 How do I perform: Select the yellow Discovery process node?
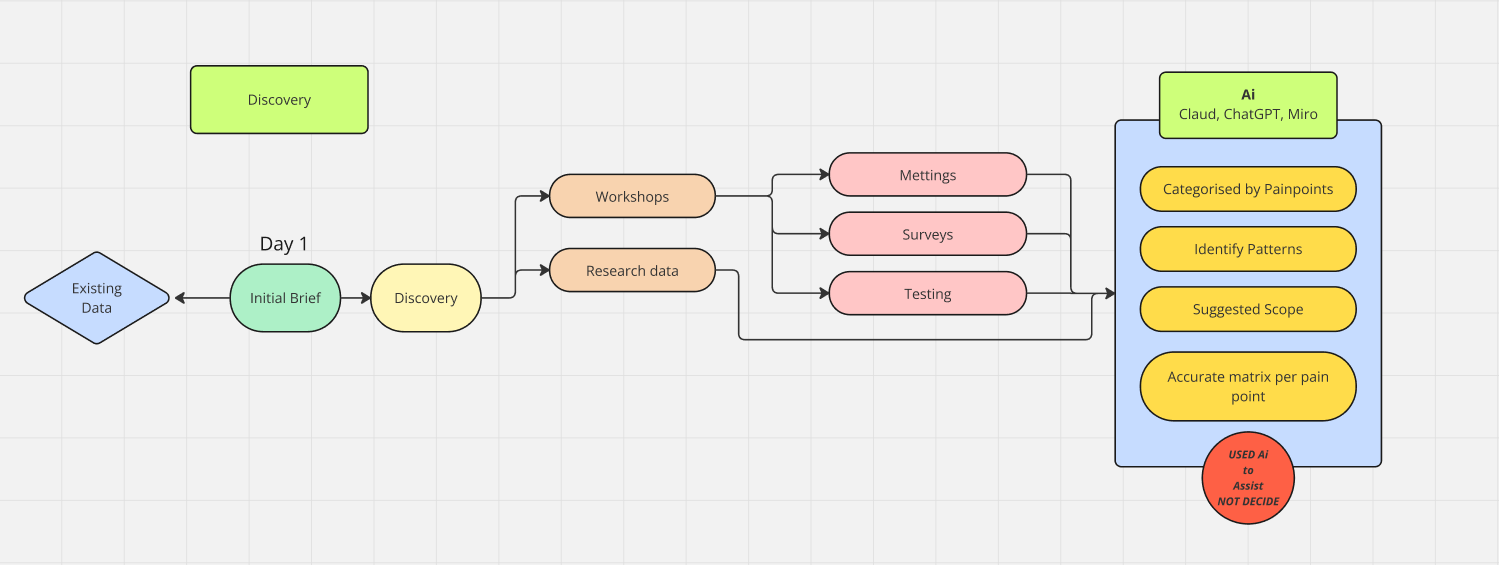pos(426,298)
